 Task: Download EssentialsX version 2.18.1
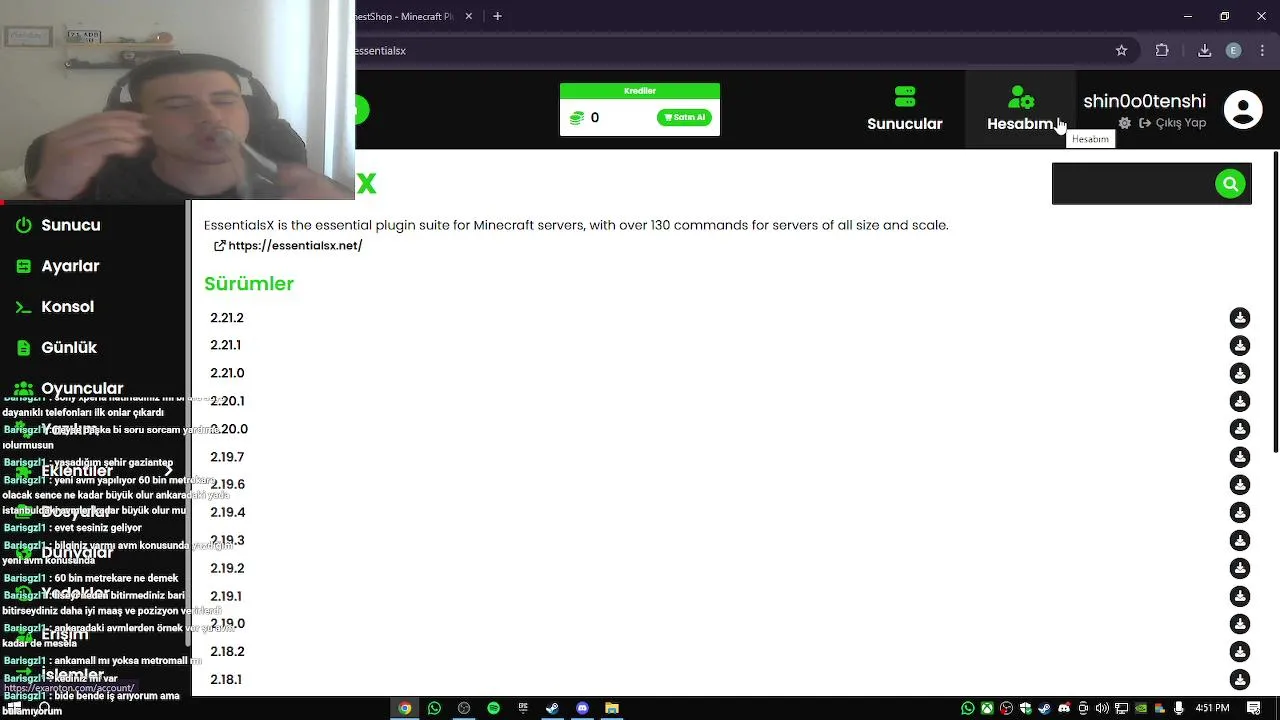pyautogui.click(x=1240, y=680)
